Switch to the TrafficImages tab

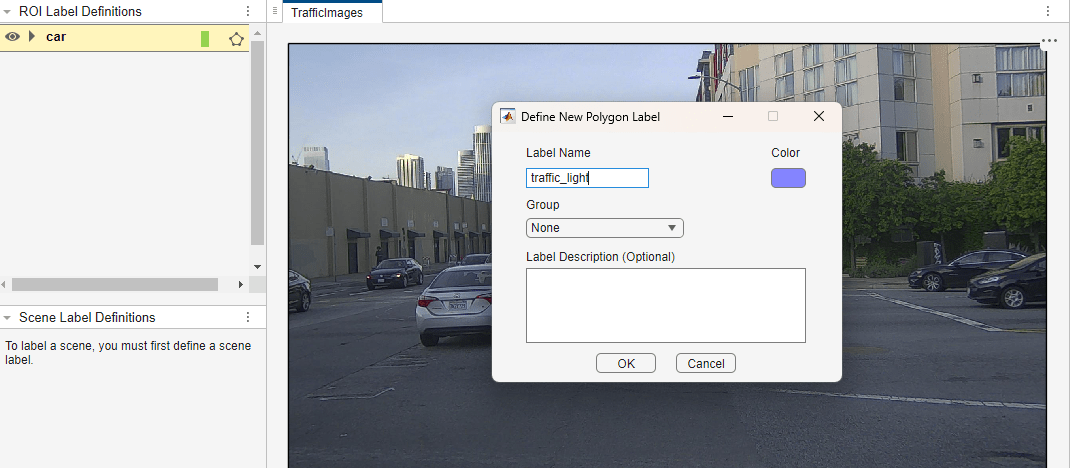(x=327, y=13)
